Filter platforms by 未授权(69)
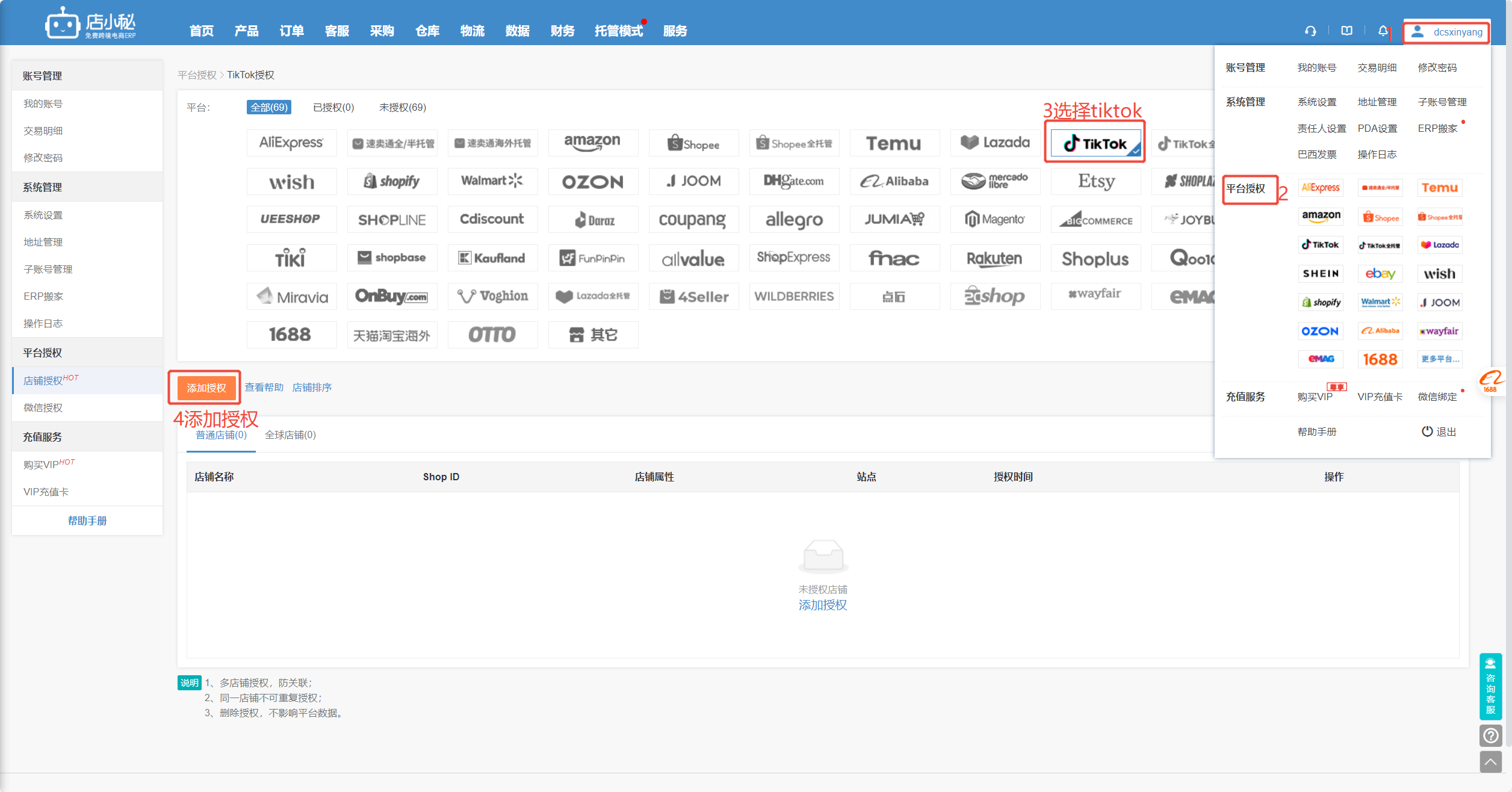The image size is (1512, 792). [x=403, y=107]
